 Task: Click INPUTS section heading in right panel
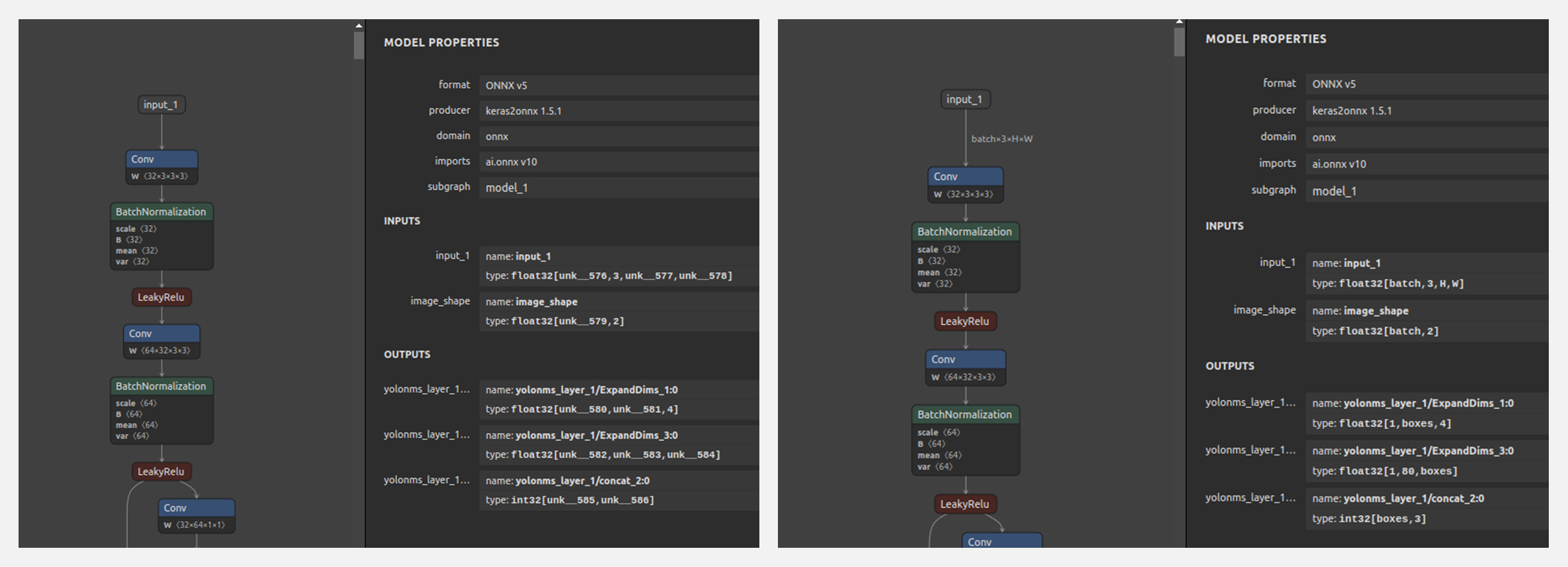tap(1224, 226)
